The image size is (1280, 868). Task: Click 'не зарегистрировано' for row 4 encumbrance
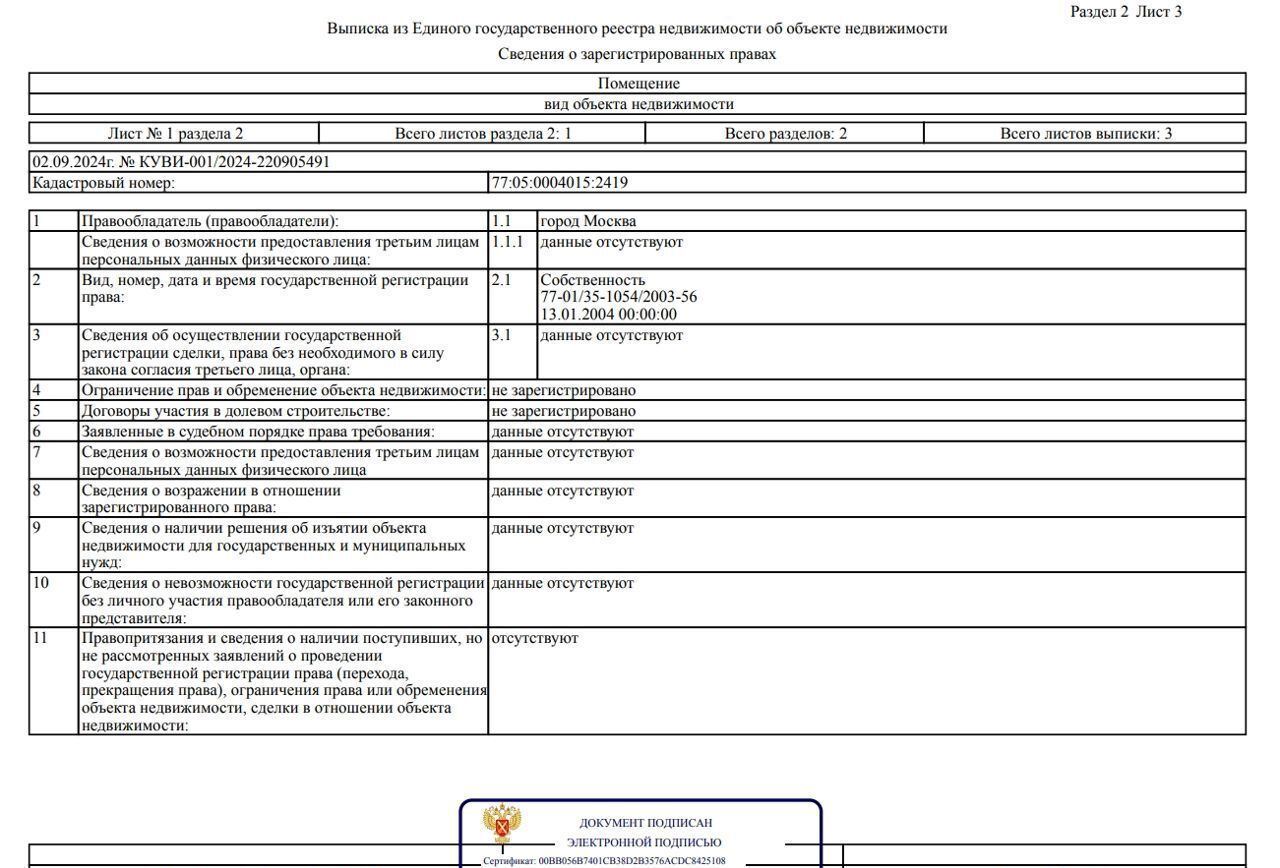click(x=564, y=390)
